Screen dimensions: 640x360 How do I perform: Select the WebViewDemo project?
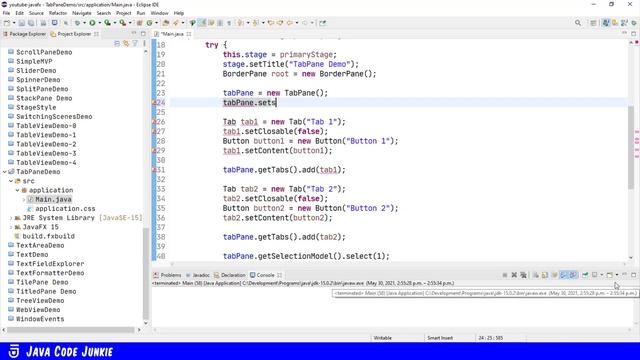[38, 310]
